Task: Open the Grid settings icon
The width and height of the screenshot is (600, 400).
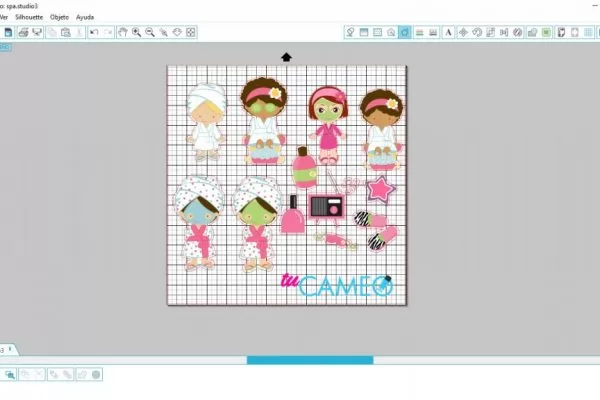Action: [x=589, y=33]
